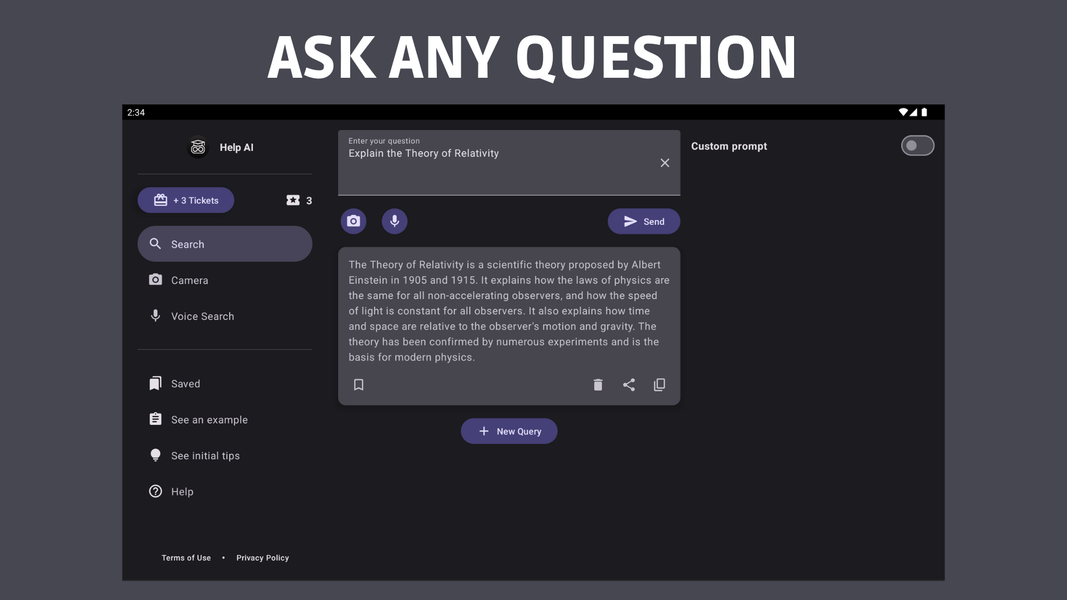Open Camera from the sidebar
Viewport: 1067px width, 600px height.
pyautogui.click(x=189, y=281)
